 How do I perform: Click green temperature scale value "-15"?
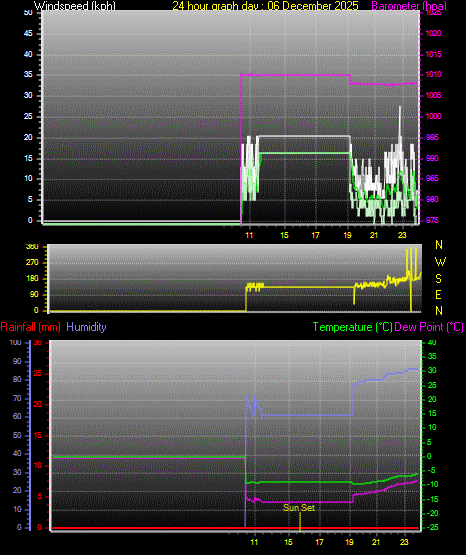point(432,499)
